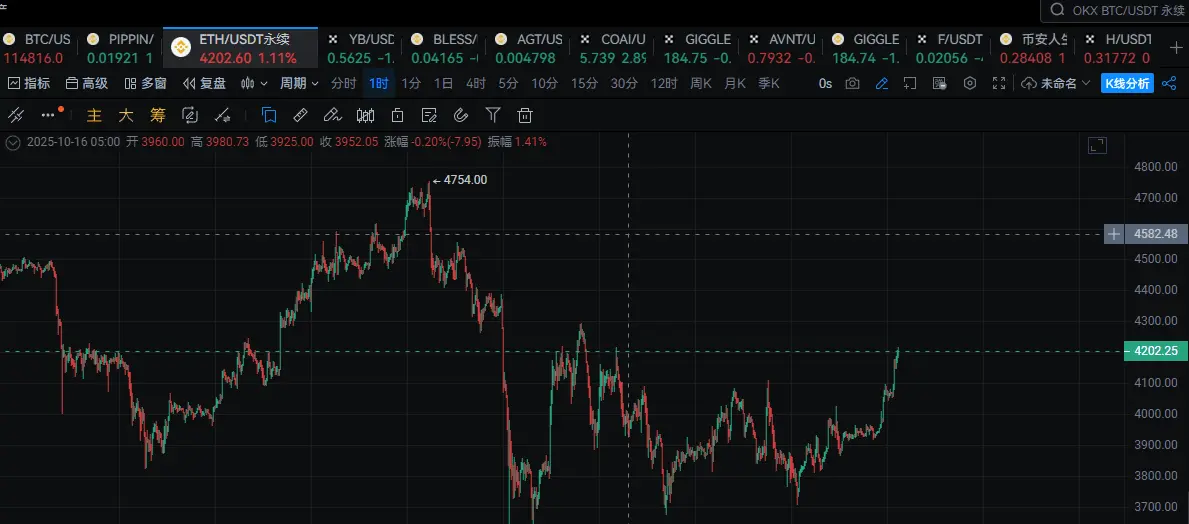Open the BLESS ticker tab
The width and height of the screenshot is (1189, 524).
pos(446,49)
